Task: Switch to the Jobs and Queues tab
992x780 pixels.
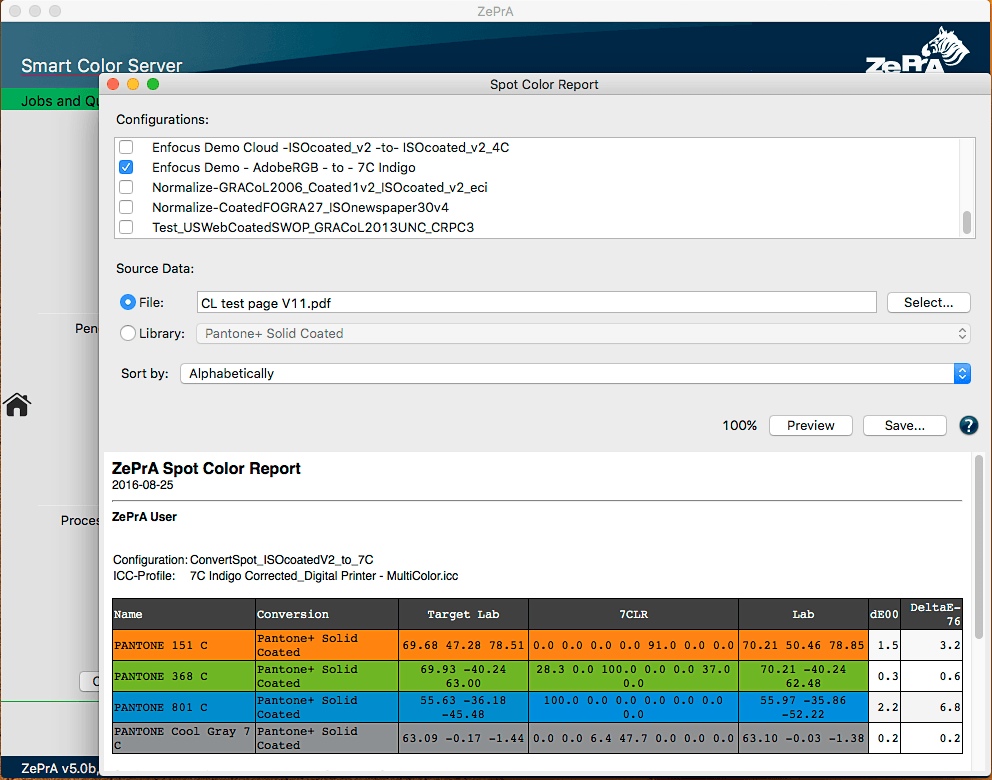Action: pyautogui.click(x=48, y=100)
